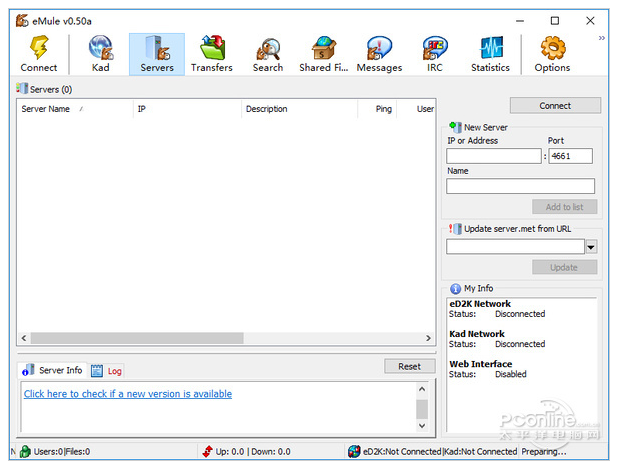Close the eMule window

point(590,21)
